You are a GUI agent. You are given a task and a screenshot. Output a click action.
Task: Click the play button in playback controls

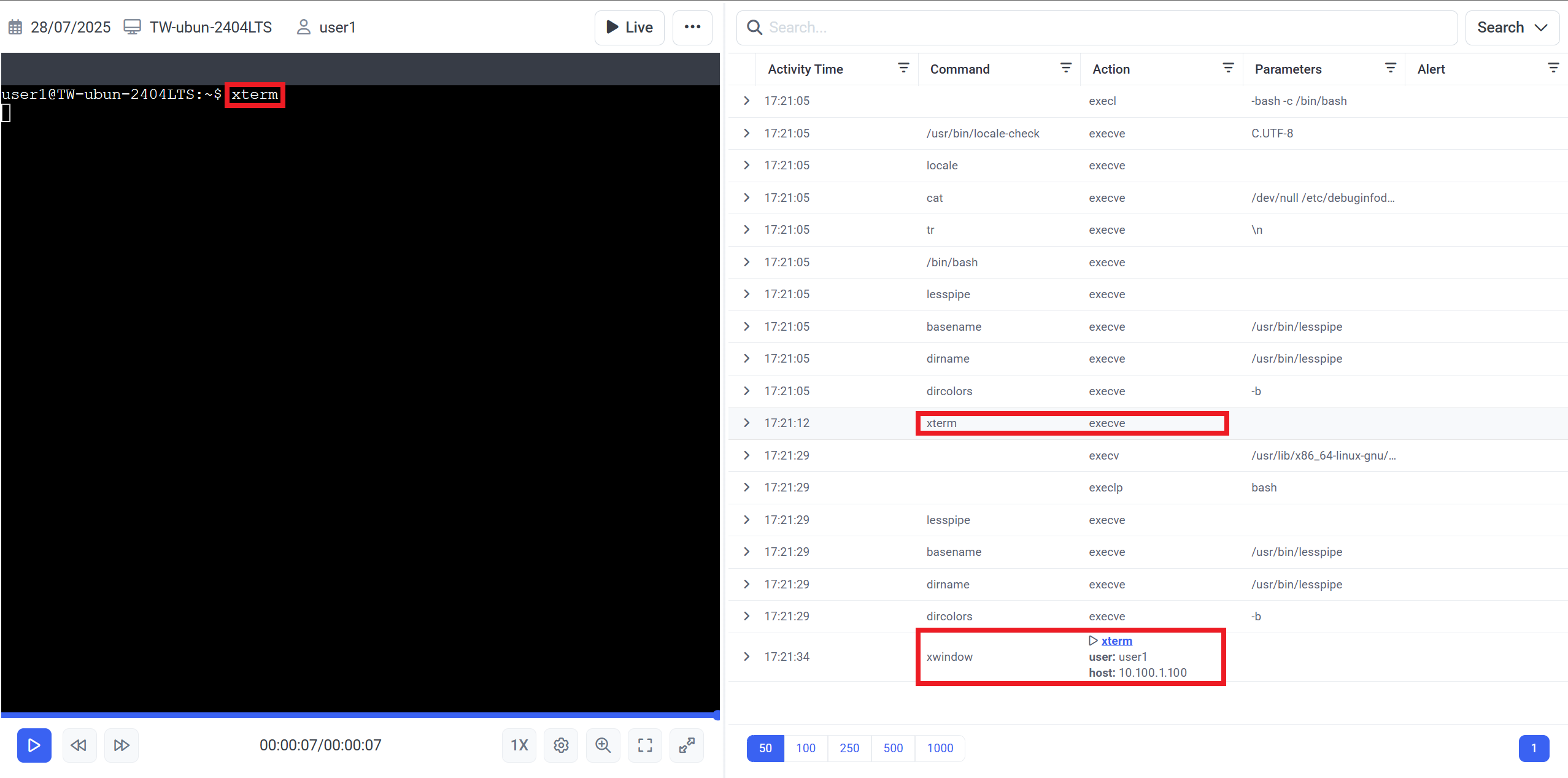[34, 745]
